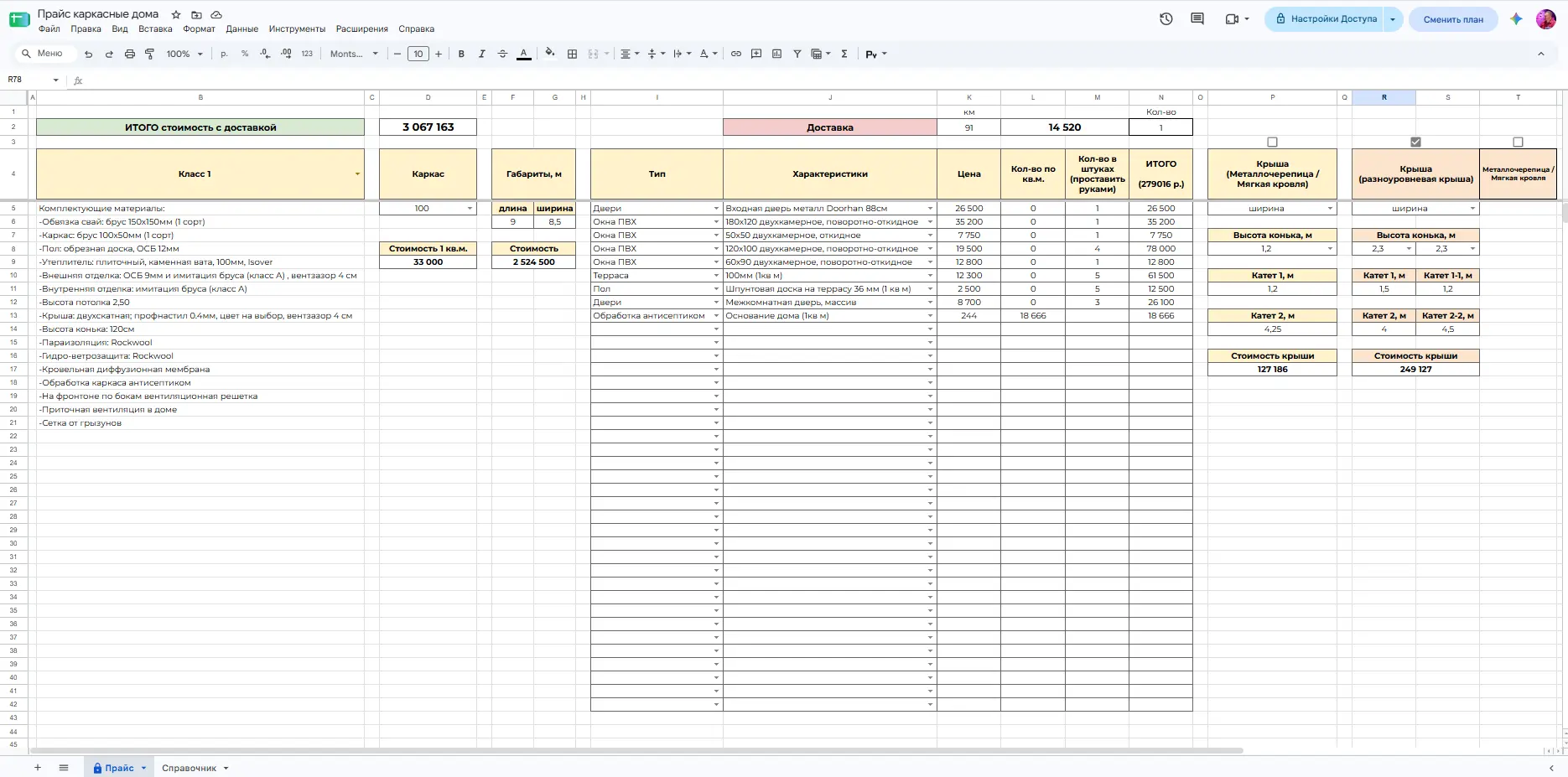The height and width of the screenshot is (777, 1568).
Task: Star the document Прайс каркасные дома
Action: [176, 14]
